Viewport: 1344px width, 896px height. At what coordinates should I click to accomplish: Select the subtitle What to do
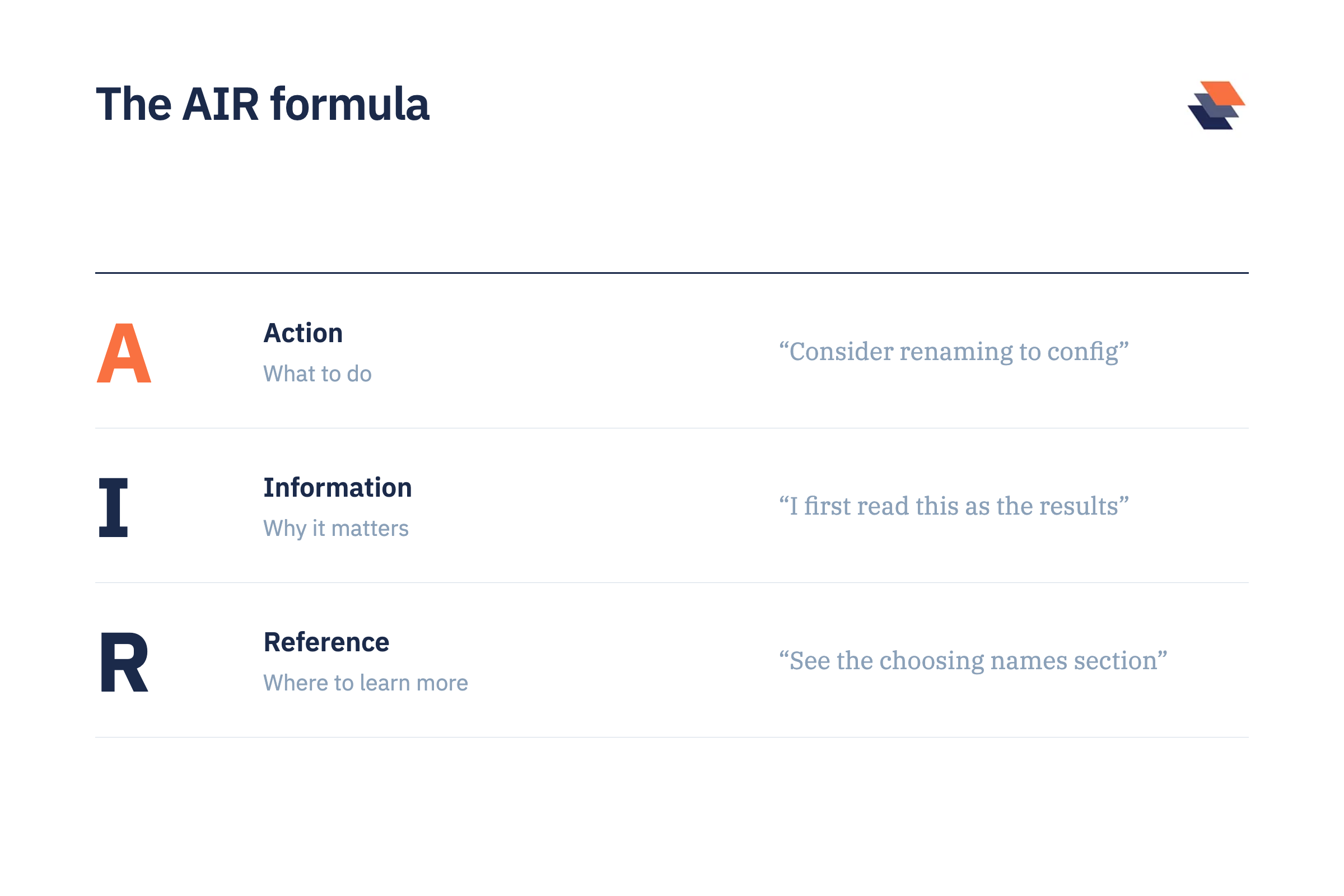tap(317, 374)
